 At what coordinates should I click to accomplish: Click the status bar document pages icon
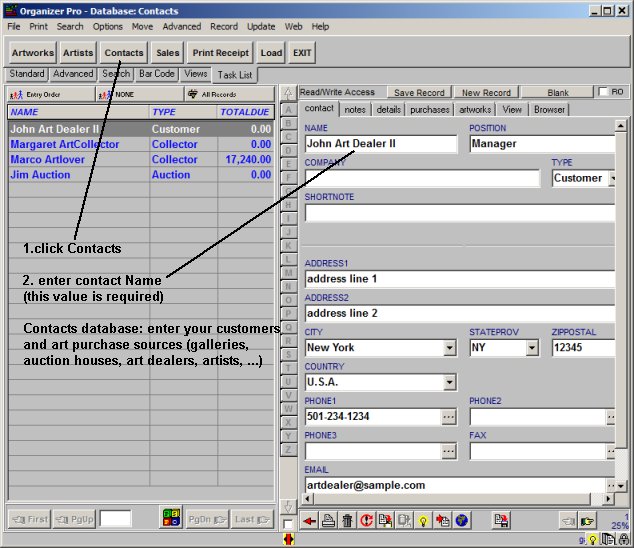[x=608, y=540]
